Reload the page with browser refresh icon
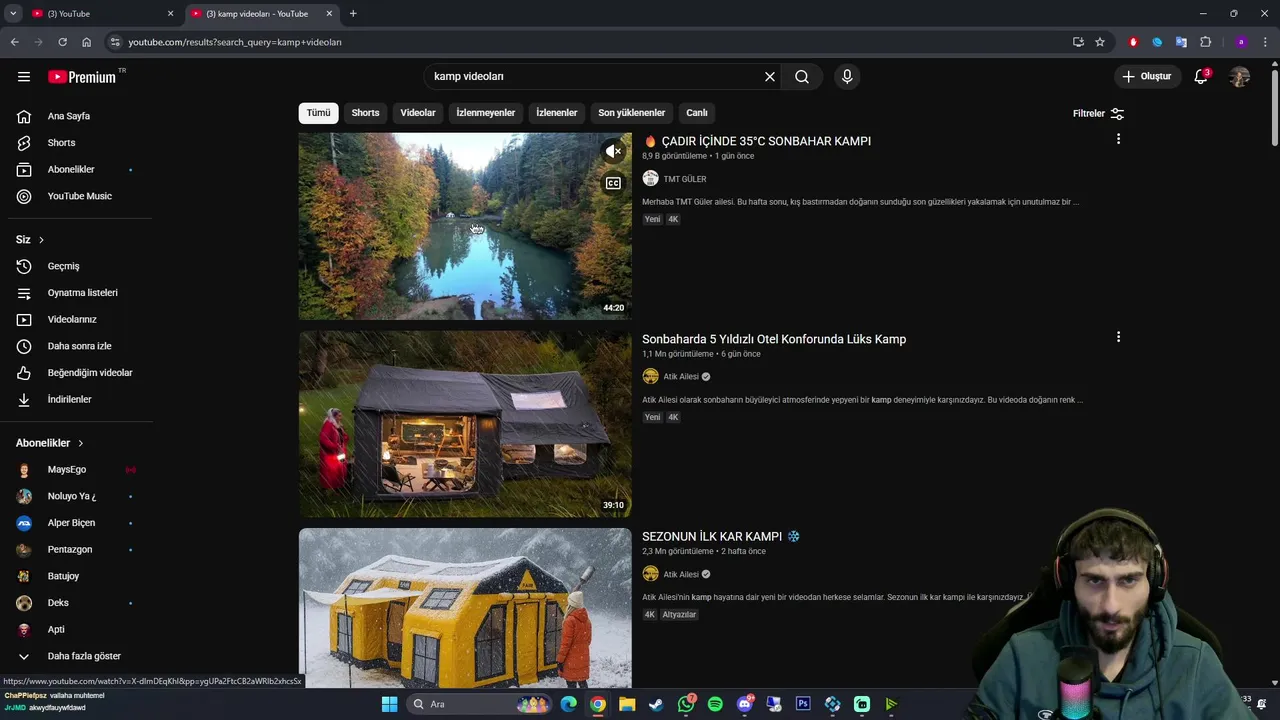 click(x=62, y=42)
